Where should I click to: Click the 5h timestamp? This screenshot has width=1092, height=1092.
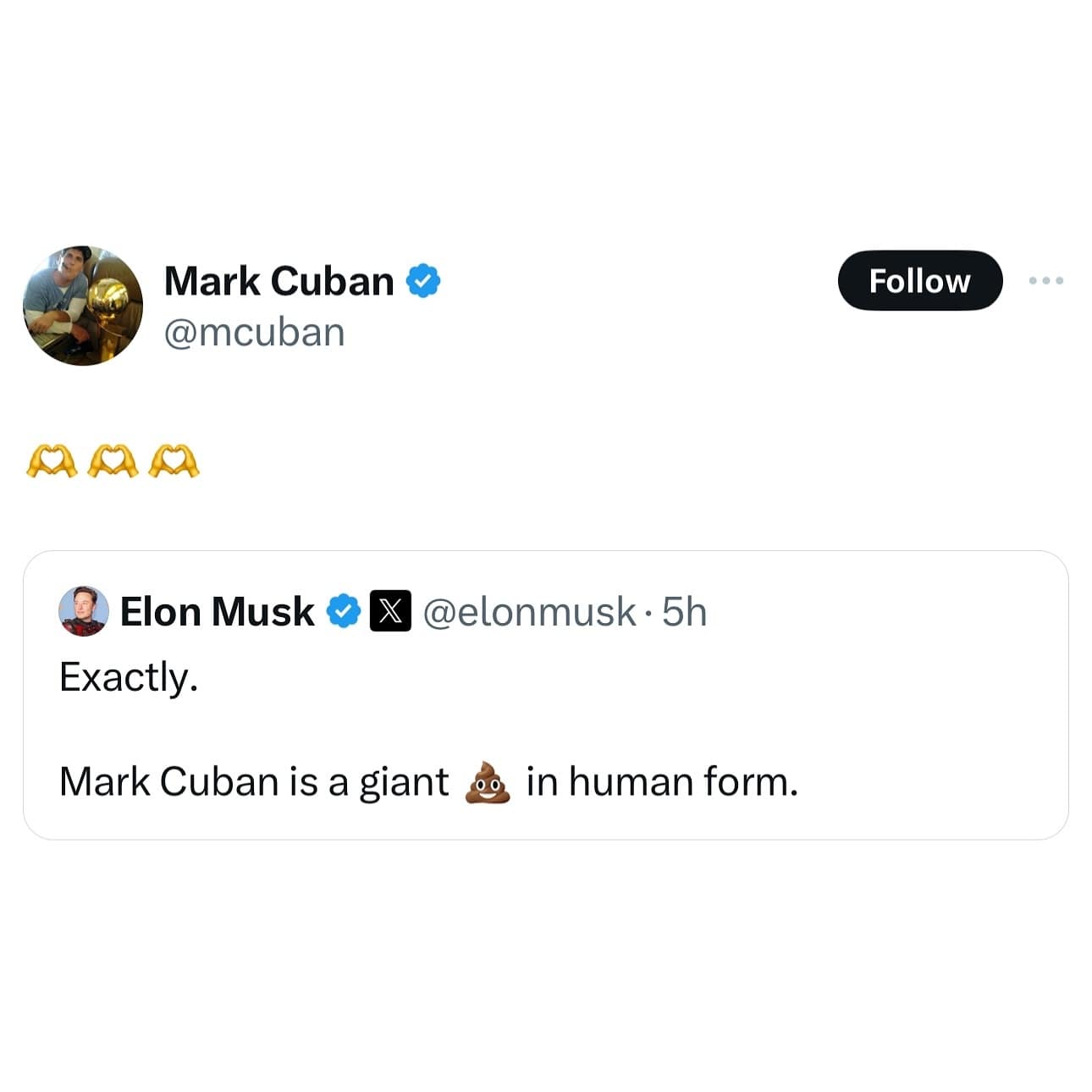click(684, 611)
